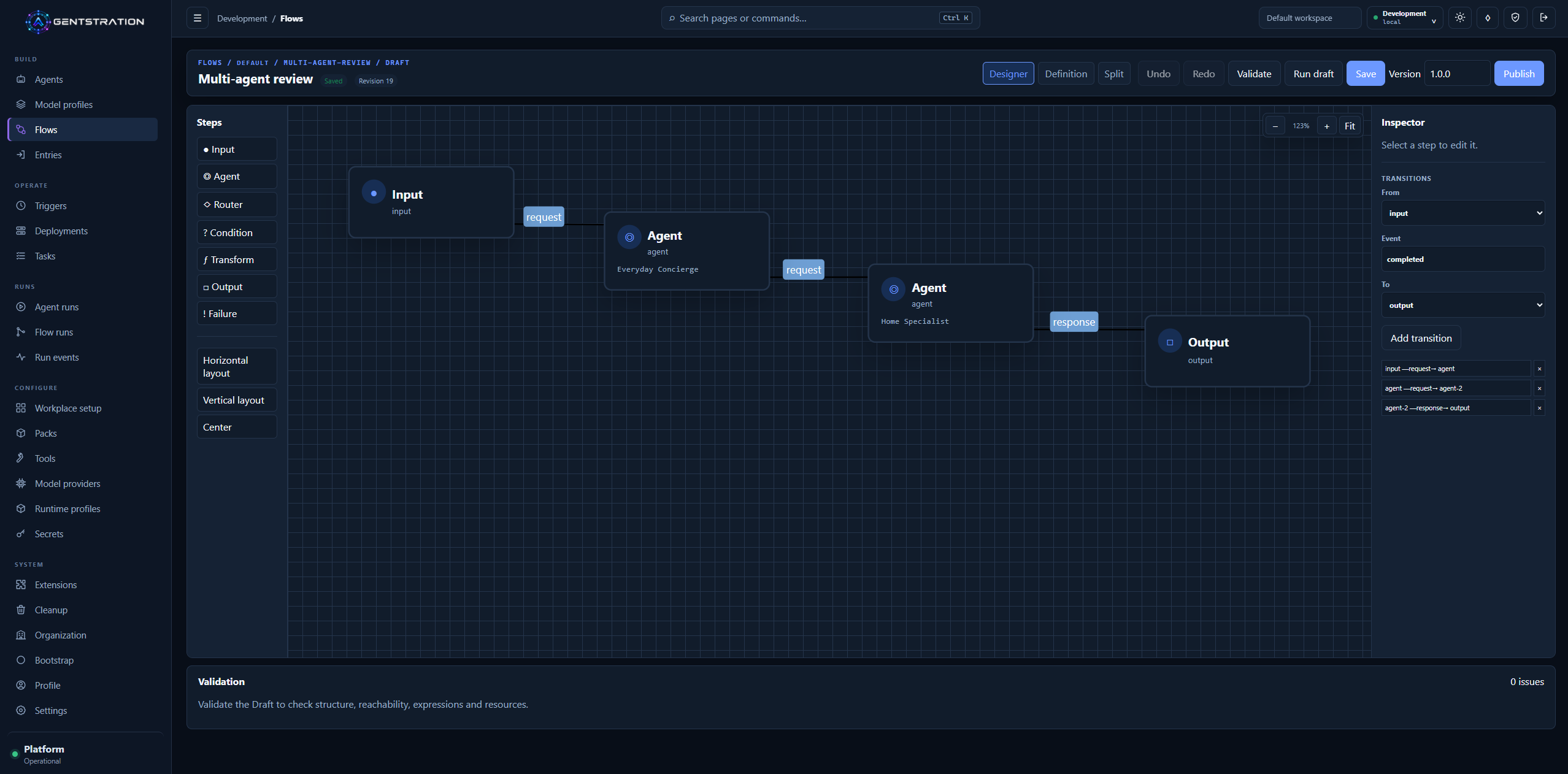Apply Horizontal layout

pyautogui.click(x=237, y=366)
